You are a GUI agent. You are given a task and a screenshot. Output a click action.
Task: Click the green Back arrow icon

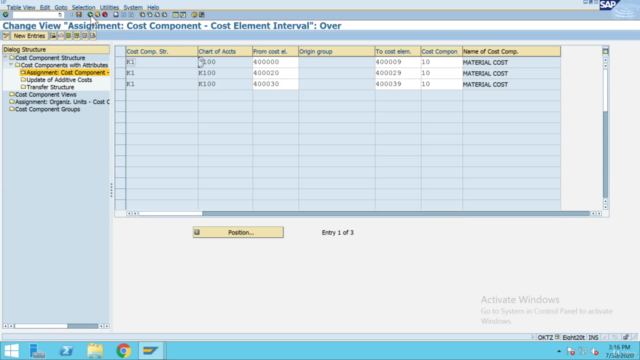90,15
